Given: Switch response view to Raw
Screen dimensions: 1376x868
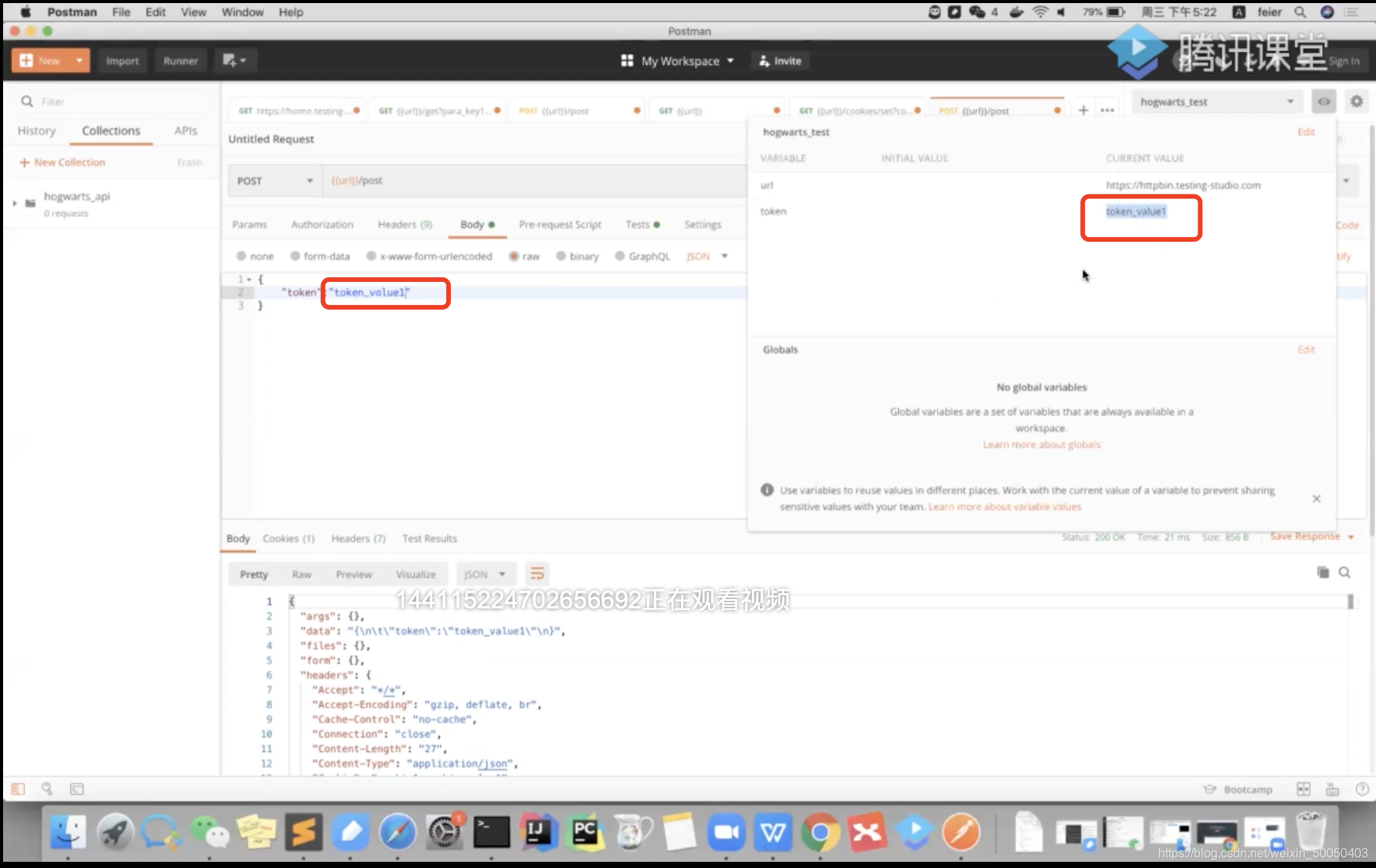Looking at the screenshot, I should (x=301, y=575).
